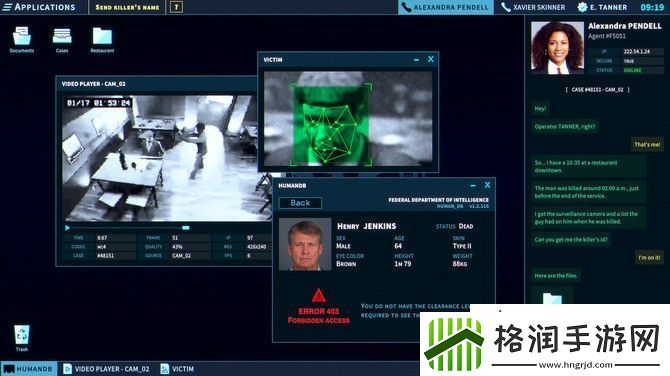The image size is (670, 376).
Task: Minimize the HumanDB window
Action: pos(473,185)
